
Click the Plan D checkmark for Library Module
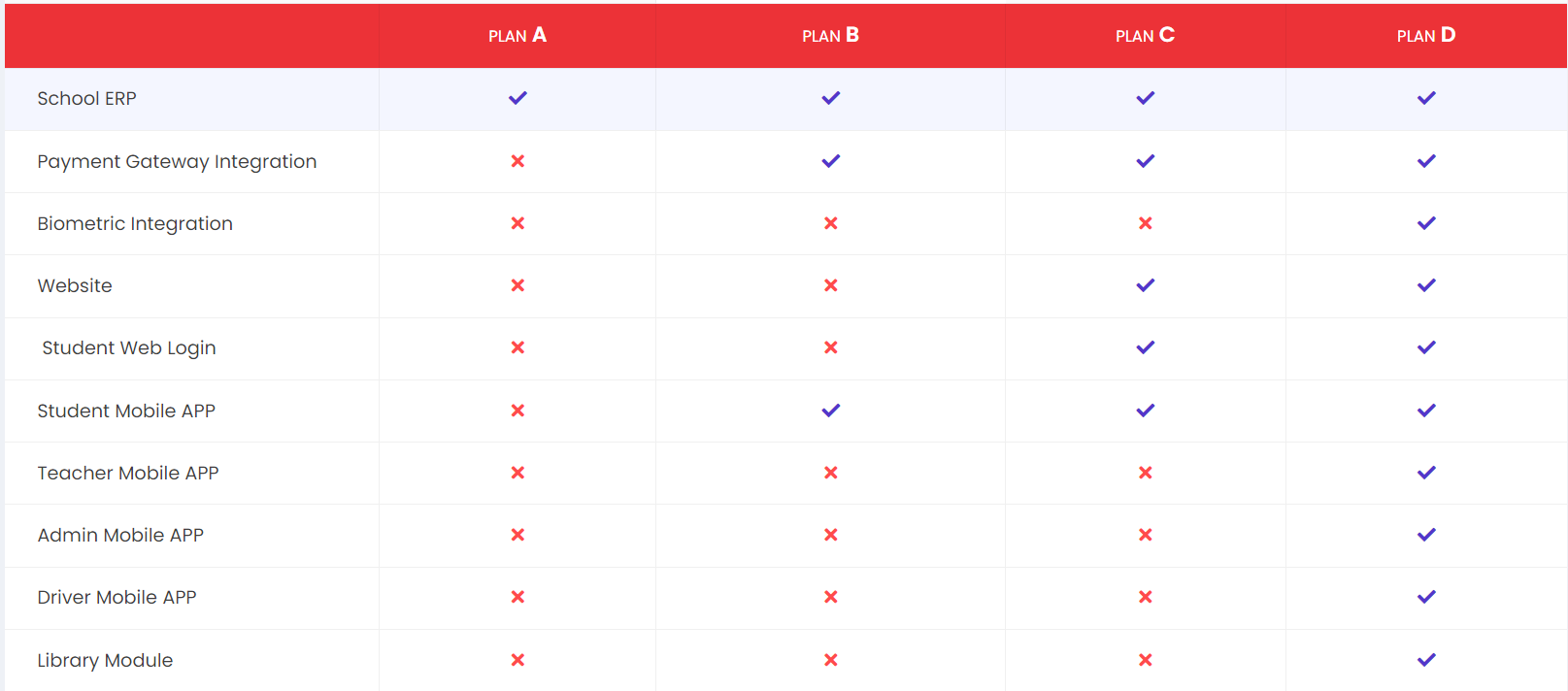(1425, 660)
